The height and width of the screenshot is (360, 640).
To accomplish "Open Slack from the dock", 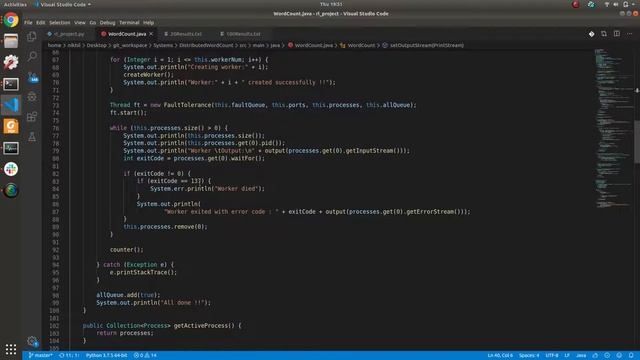I will 11,169.
